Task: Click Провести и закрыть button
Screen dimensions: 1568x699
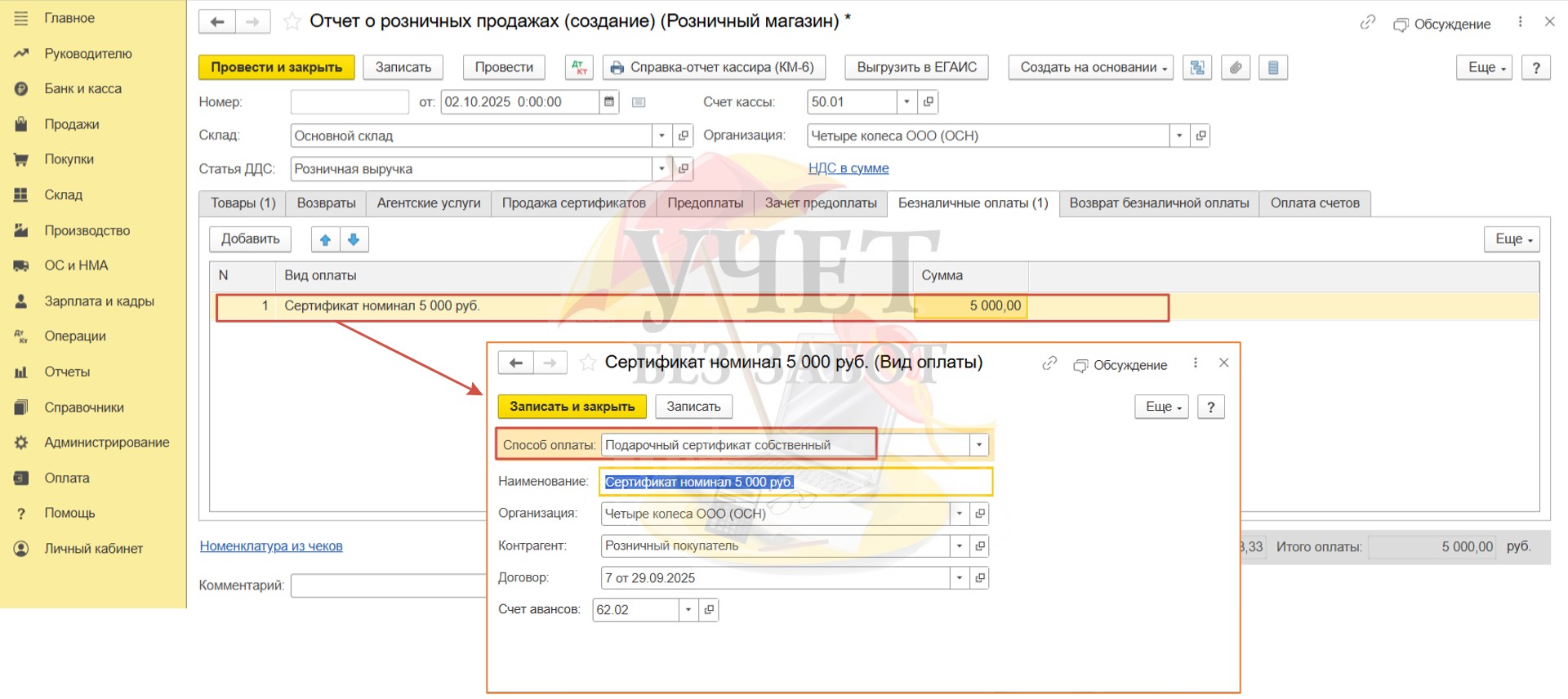Action: click(277, 67)
